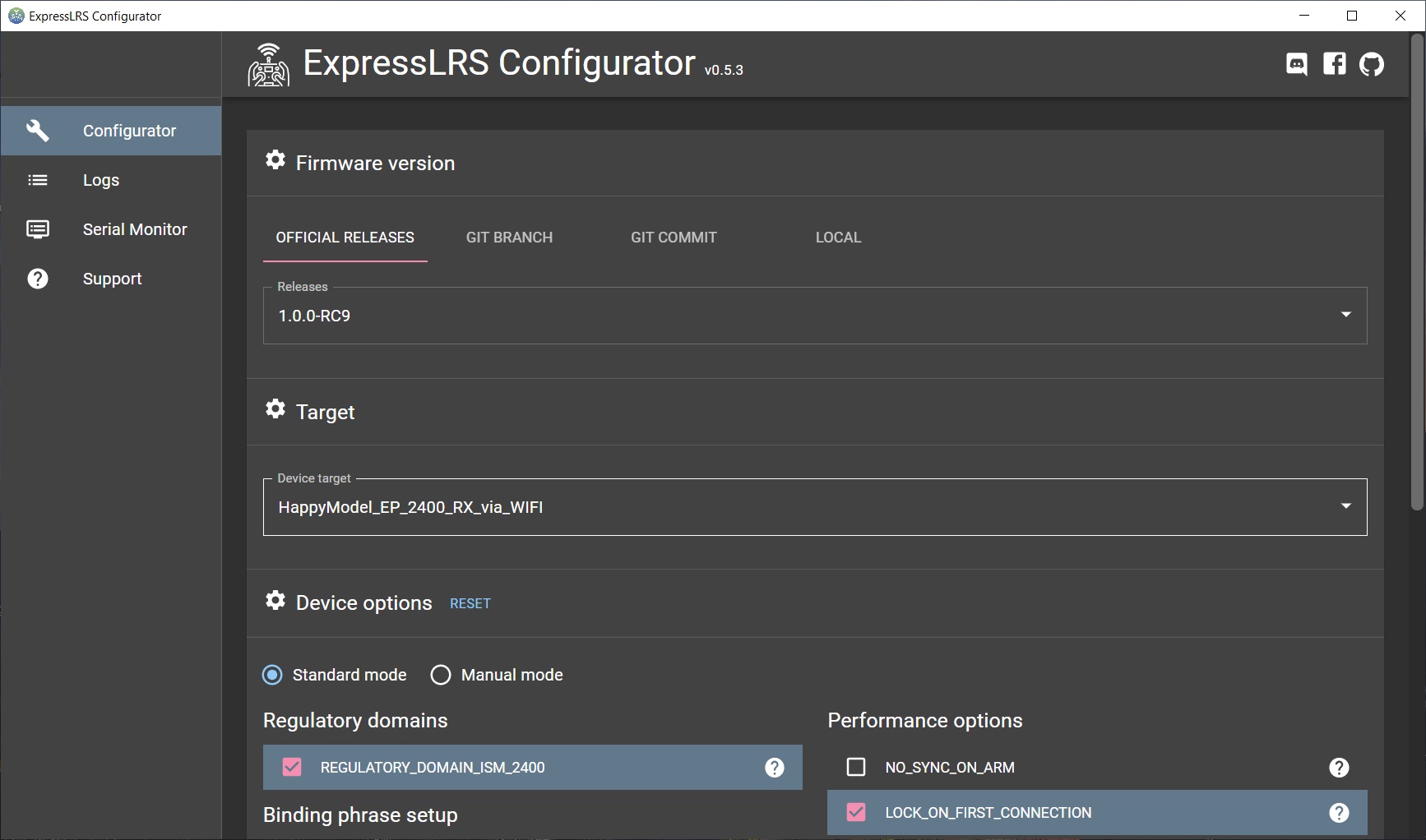Select Standard mode radio button
This screenshot has height=840, width=1426.
(x=272, y=675)
